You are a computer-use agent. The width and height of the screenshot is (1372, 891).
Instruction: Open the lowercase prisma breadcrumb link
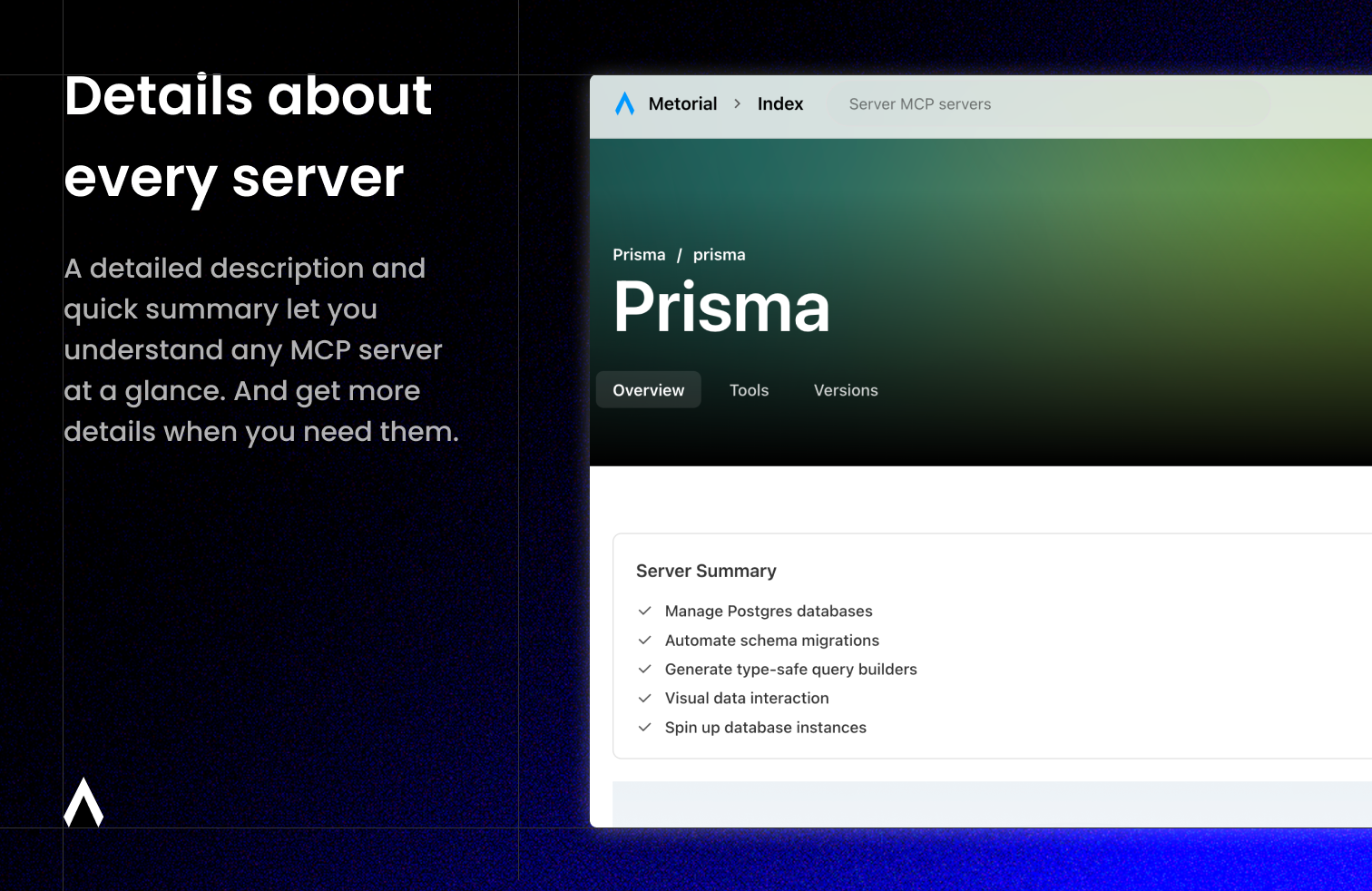coord(720,255)
